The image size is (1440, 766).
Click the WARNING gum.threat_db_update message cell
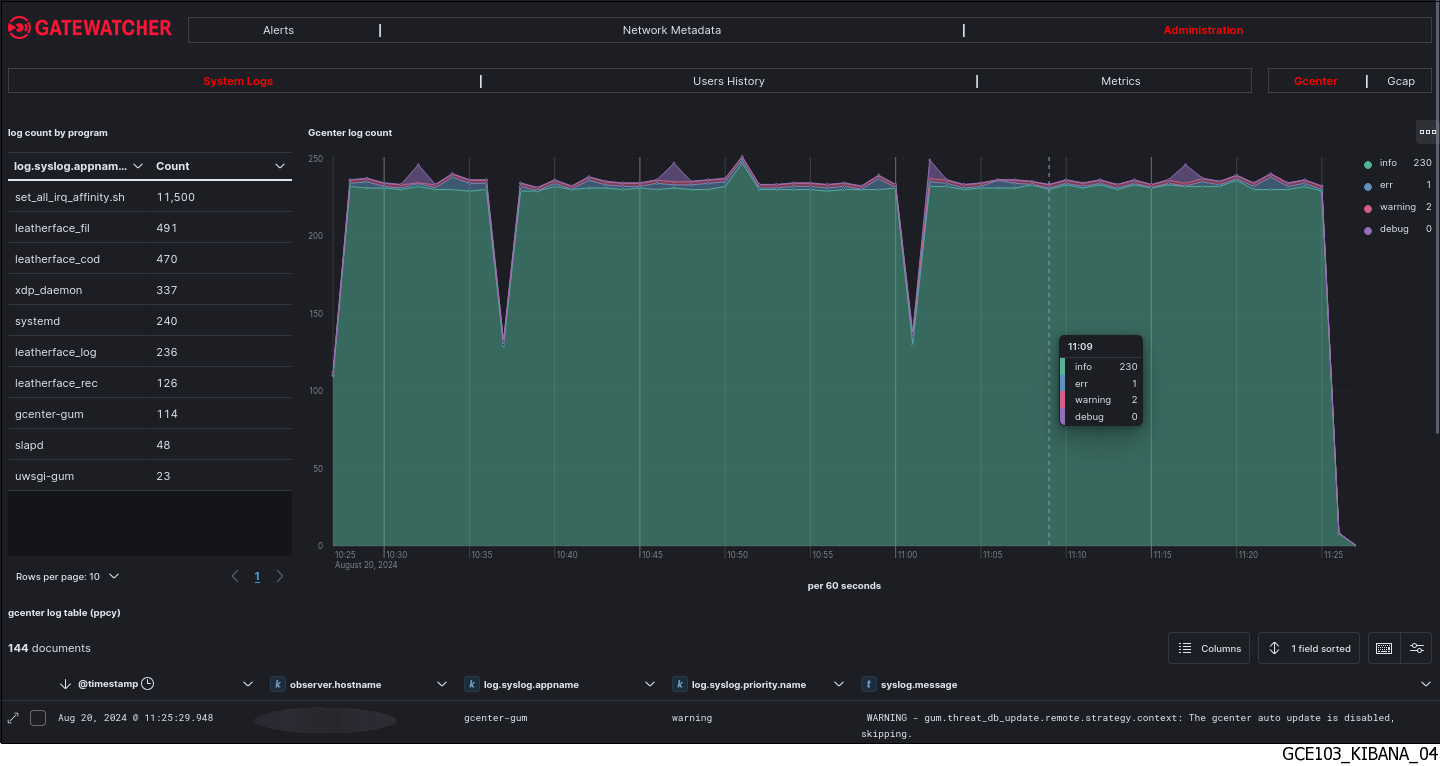tap(1130, 725)
